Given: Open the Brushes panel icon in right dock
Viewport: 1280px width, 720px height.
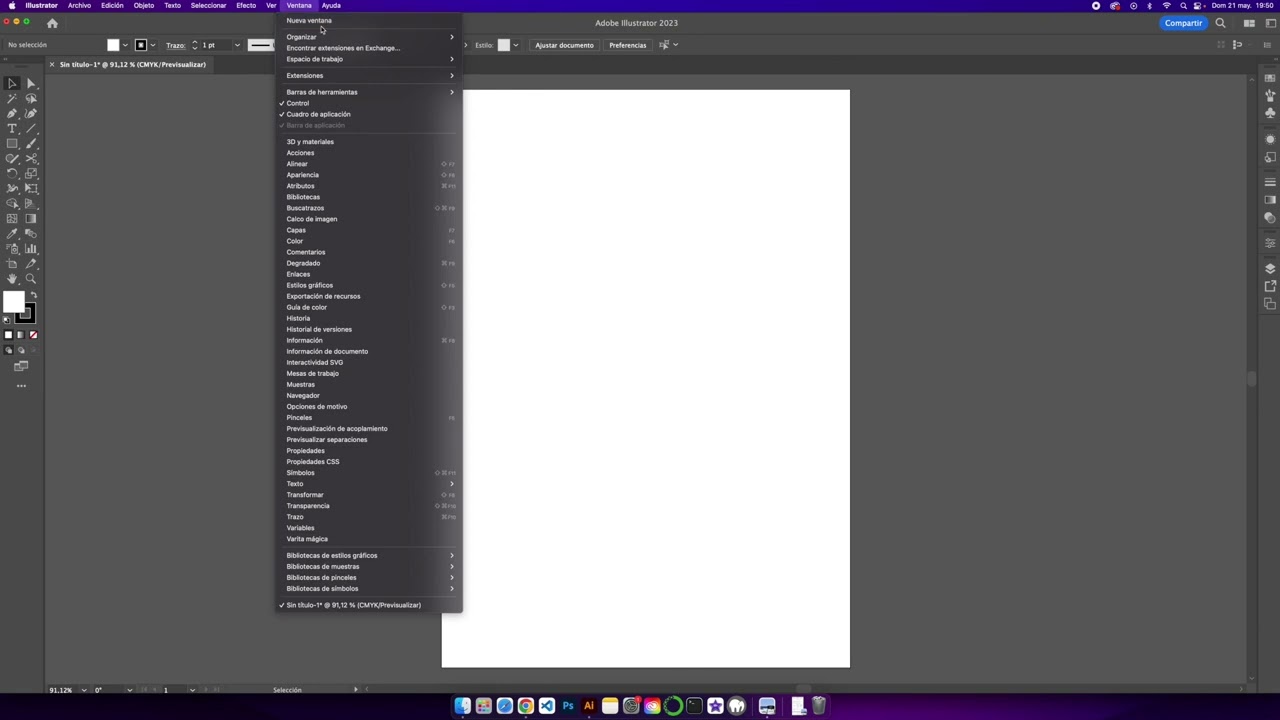Looking at the screenshot, I should pyautogui.click(x=1270, y=95).
